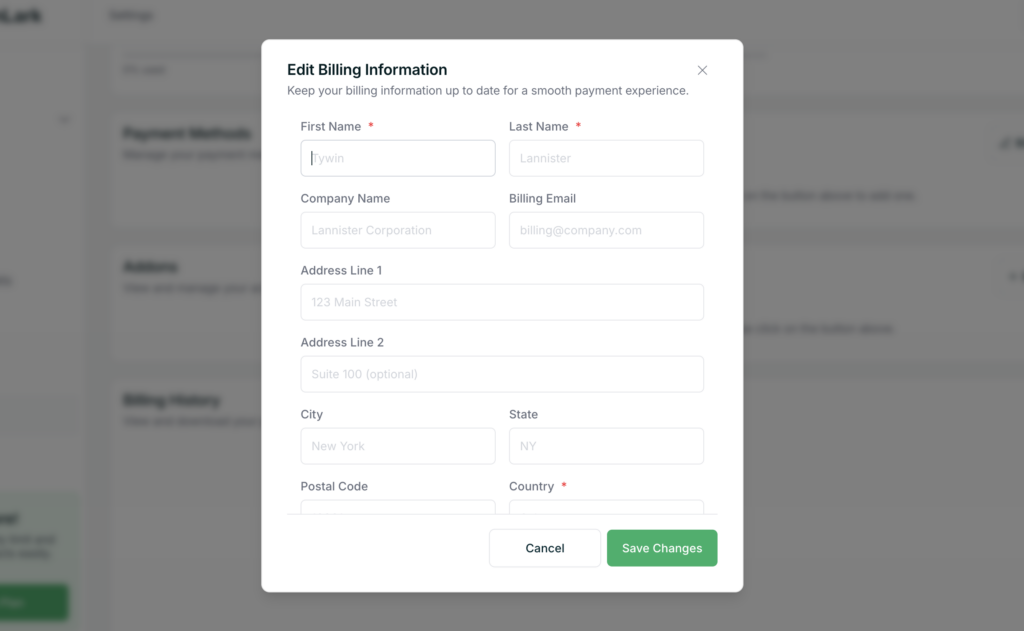
Task: Focus the Address Line 1 text box
Action: point(502,302)
